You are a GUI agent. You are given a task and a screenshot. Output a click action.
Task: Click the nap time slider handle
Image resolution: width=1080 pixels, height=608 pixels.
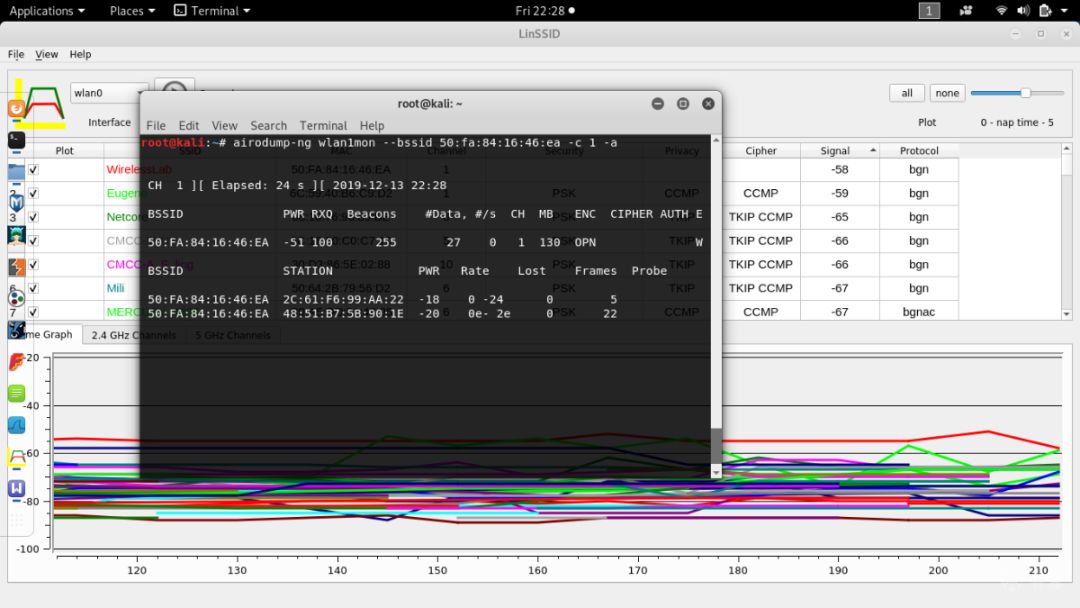click(x=1025, y=93)
